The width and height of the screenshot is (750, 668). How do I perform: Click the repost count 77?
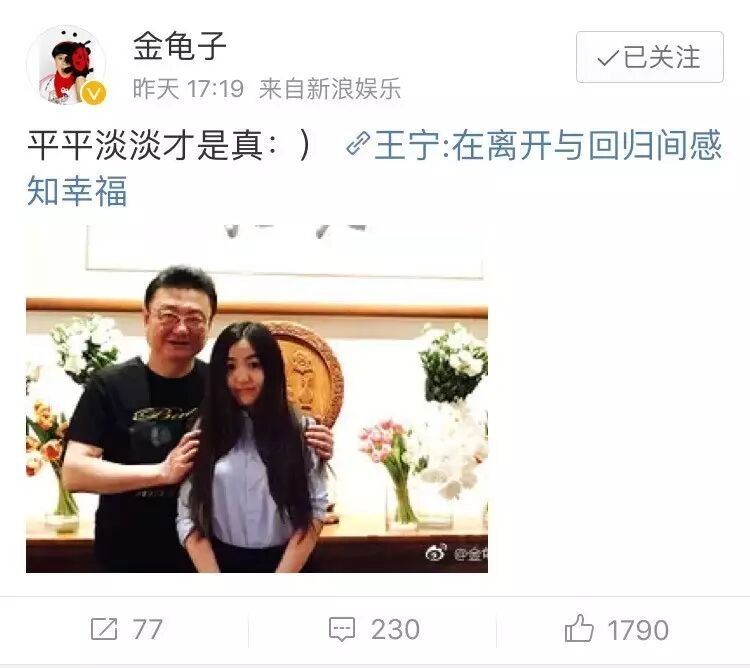coord(147,629)
